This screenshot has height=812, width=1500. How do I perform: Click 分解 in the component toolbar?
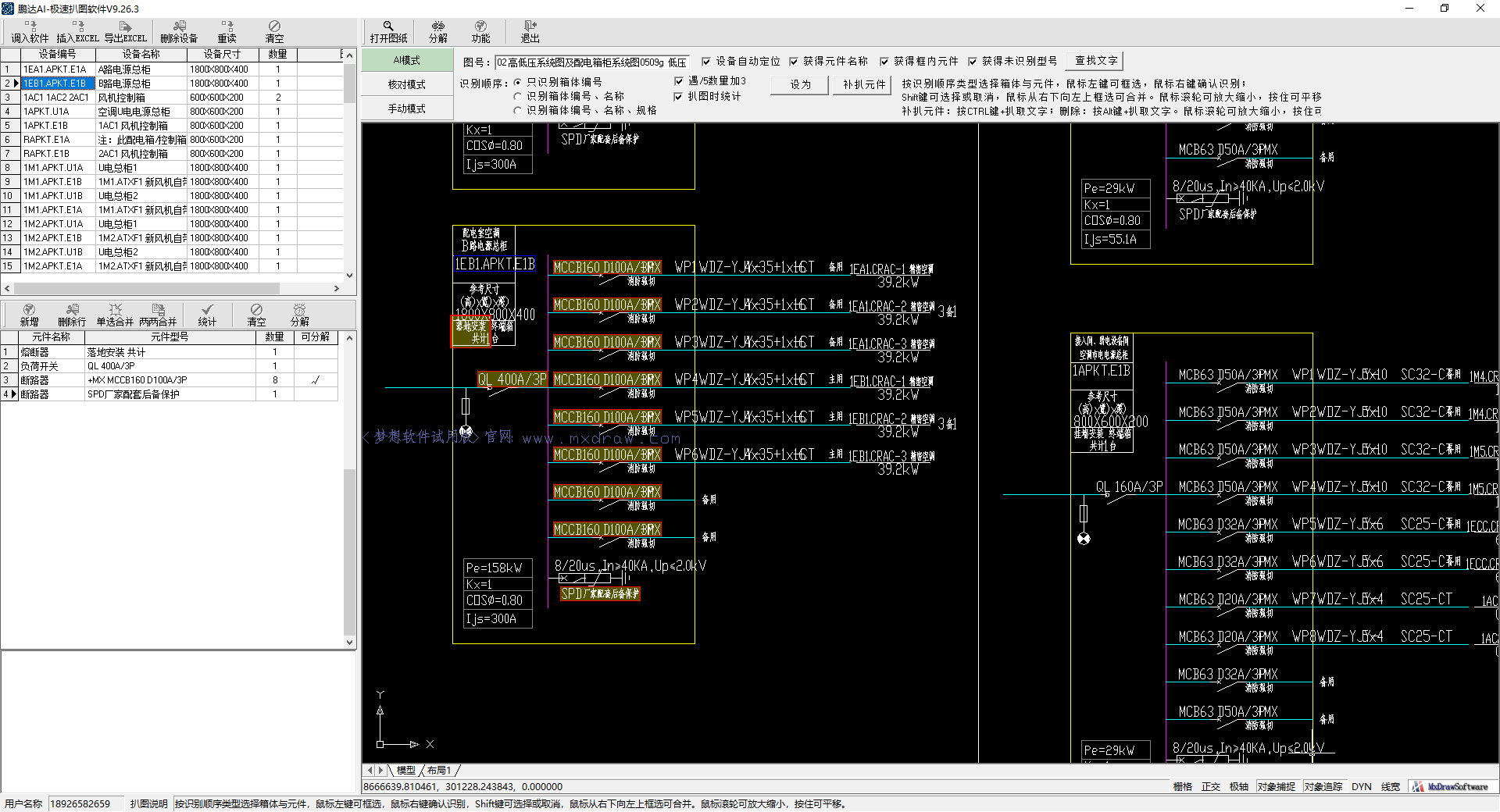tap(299, 315)
